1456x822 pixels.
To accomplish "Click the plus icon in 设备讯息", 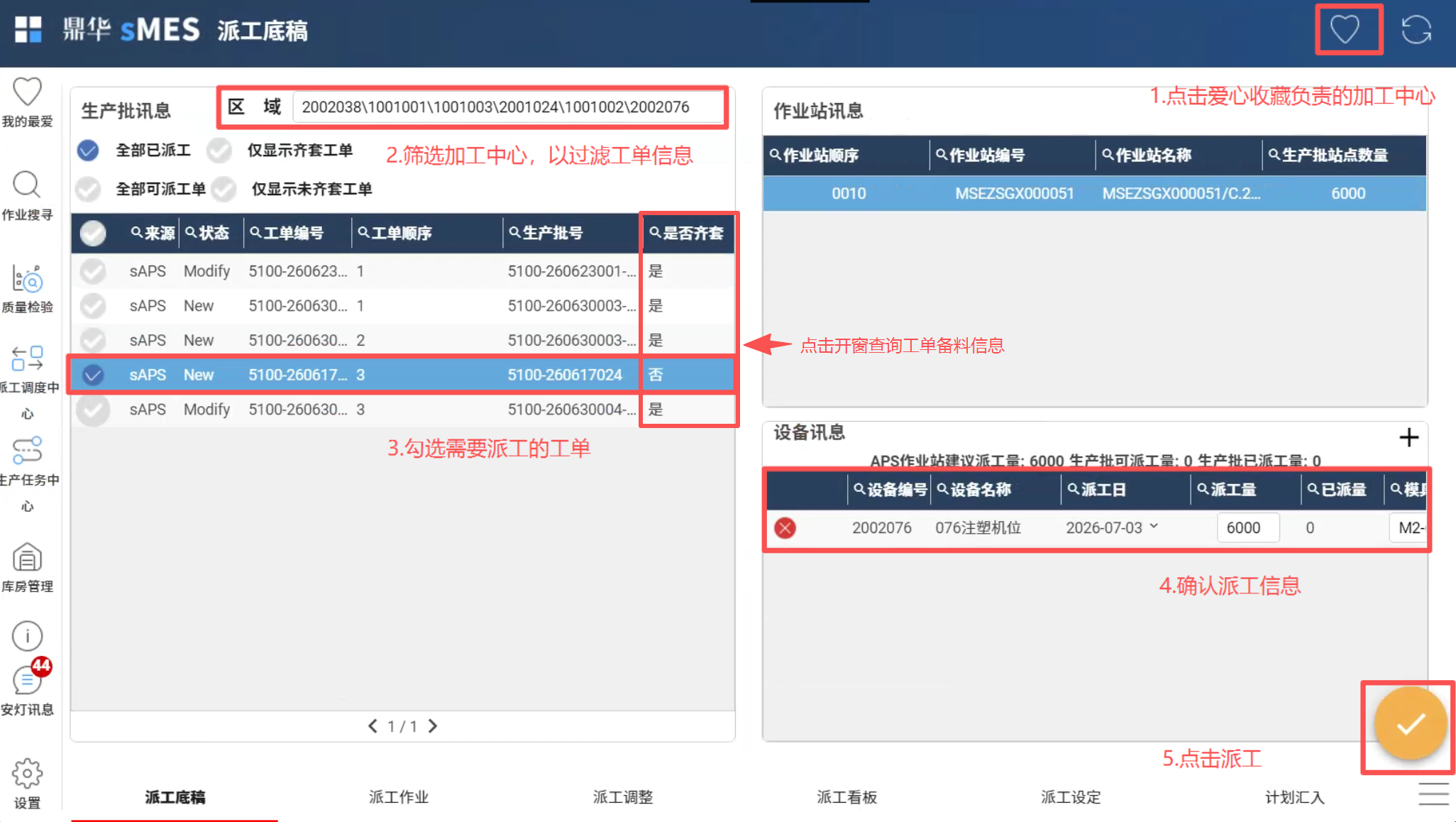I will point(1408,437).
